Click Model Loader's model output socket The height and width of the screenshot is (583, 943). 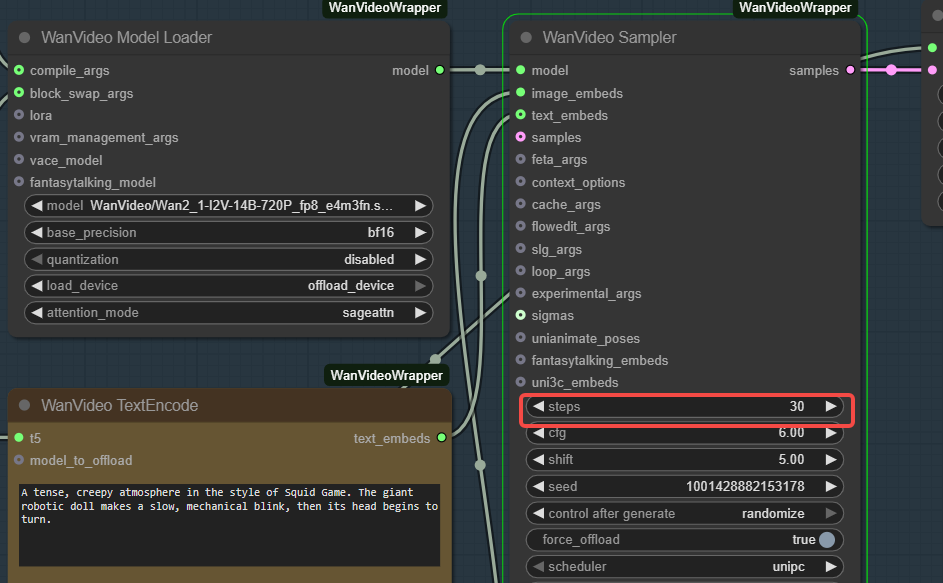pos(440,70)
